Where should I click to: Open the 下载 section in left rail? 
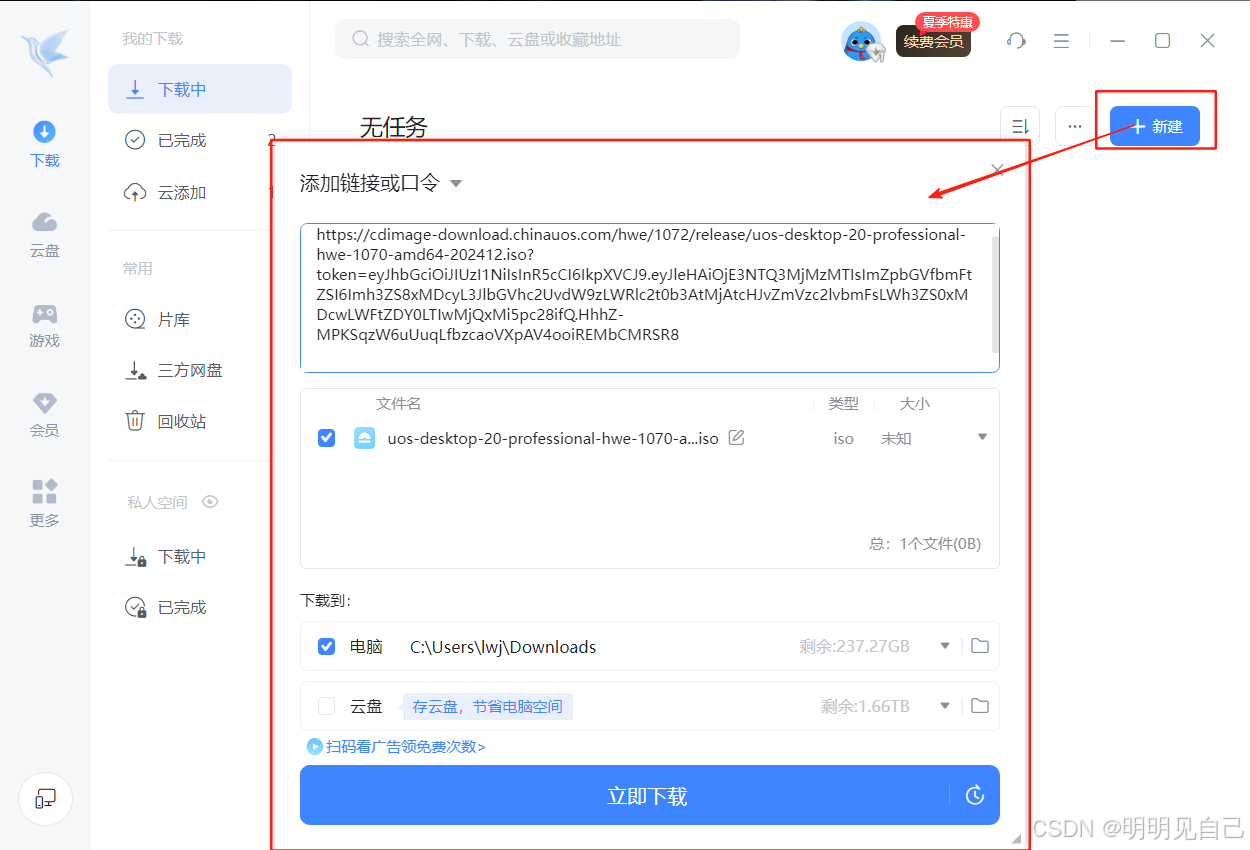(x=45, y=144)
